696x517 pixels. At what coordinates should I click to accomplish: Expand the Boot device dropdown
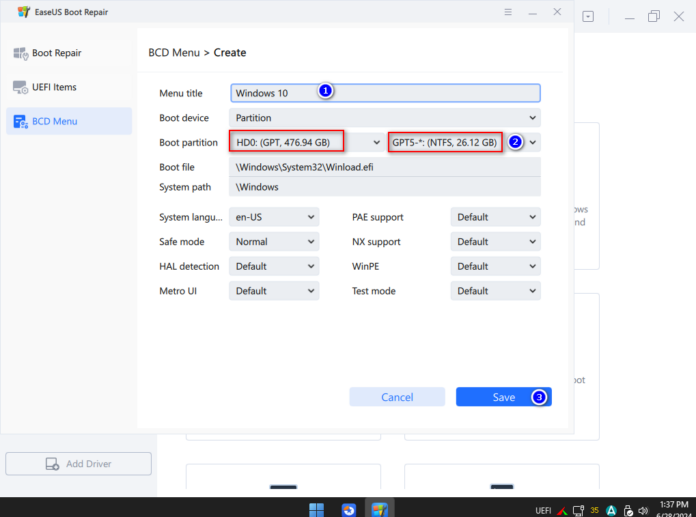click(385, 118)
